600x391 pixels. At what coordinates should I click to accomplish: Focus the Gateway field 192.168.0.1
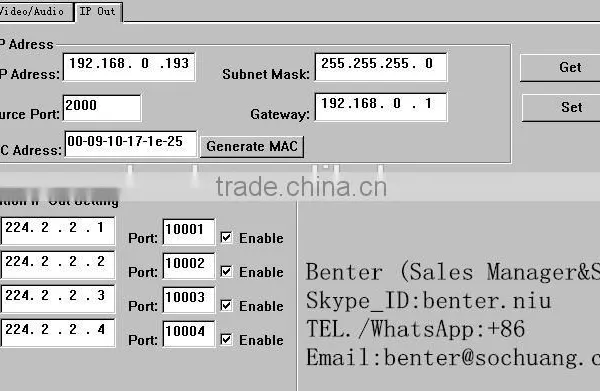(381, 107)
